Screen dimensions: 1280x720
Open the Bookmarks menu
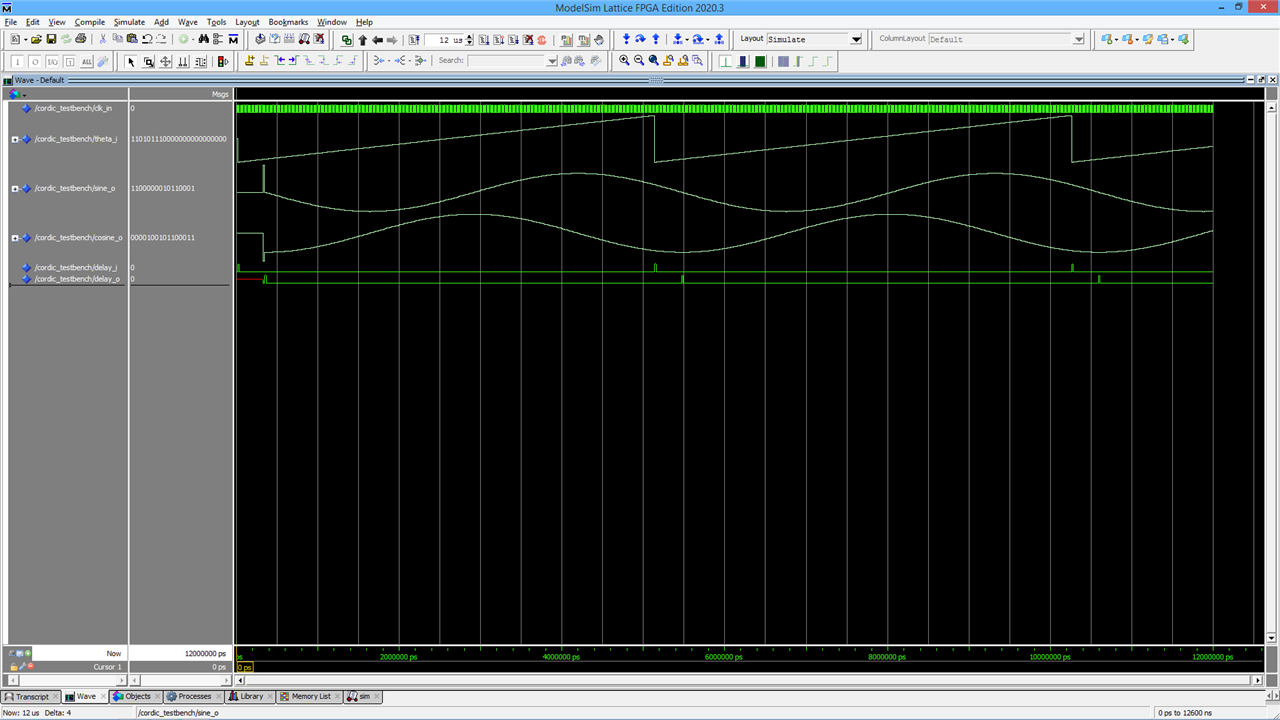click(x=288, y=22)
